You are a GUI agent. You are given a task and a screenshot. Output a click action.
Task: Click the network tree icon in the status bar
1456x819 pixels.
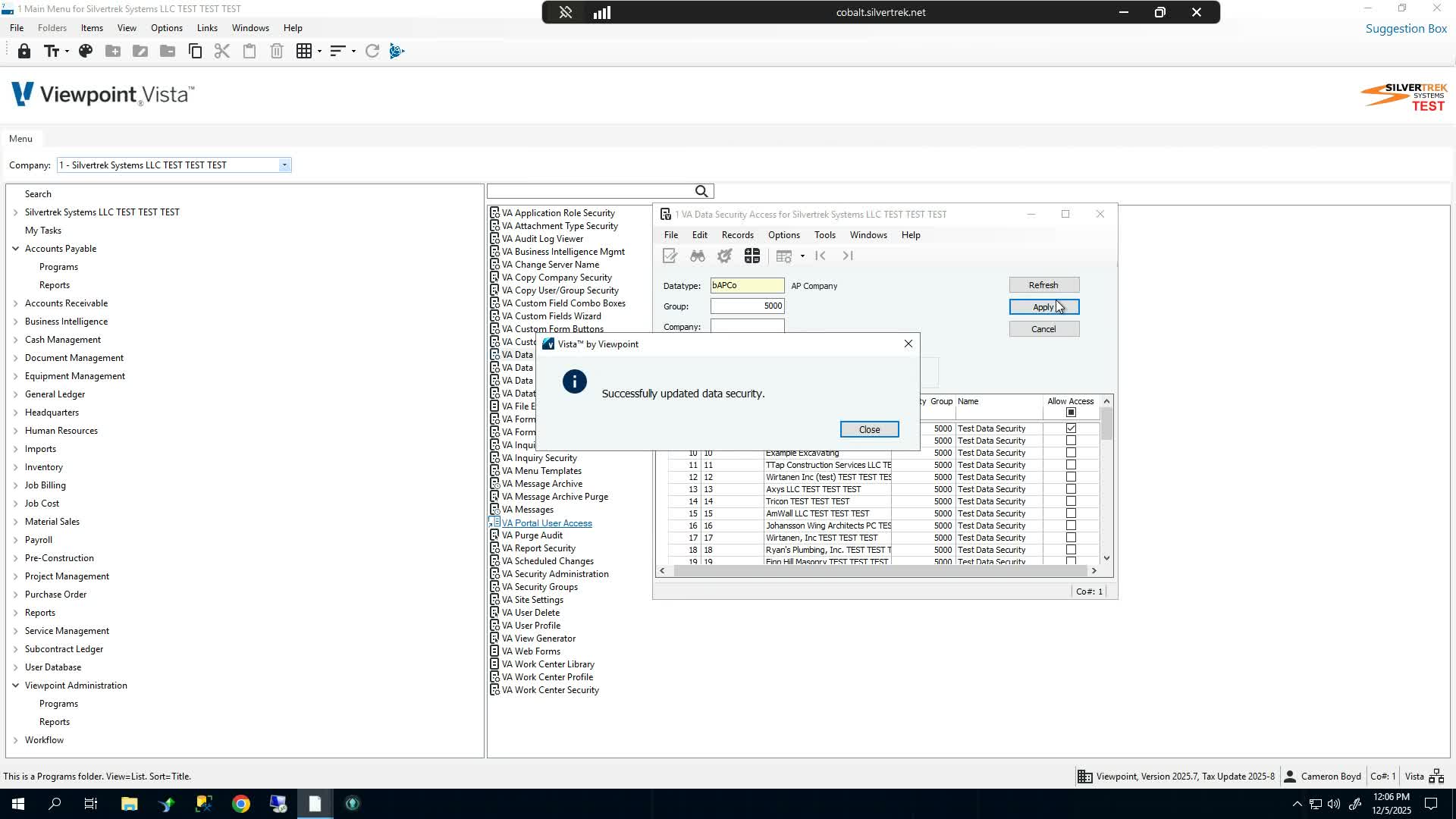pos(1436,777)
